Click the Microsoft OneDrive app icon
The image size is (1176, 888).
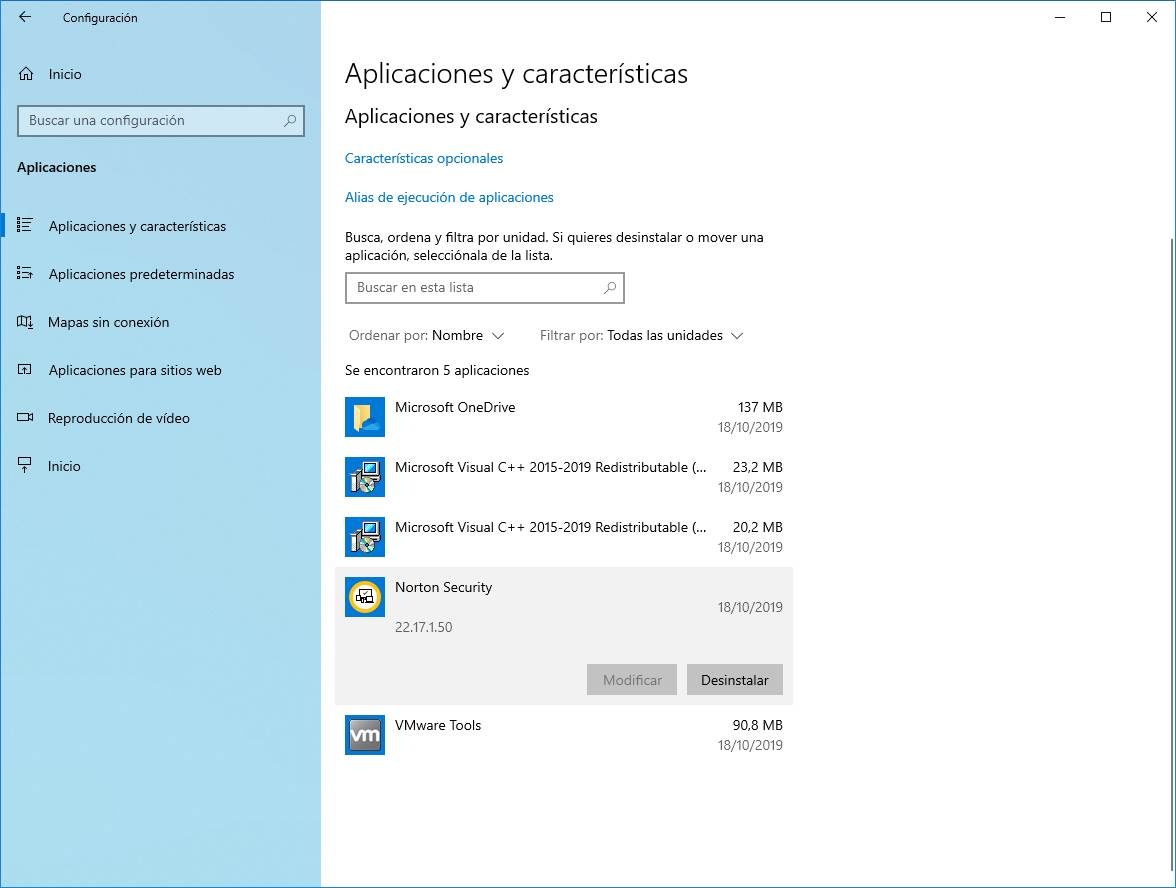pos(364,417)
